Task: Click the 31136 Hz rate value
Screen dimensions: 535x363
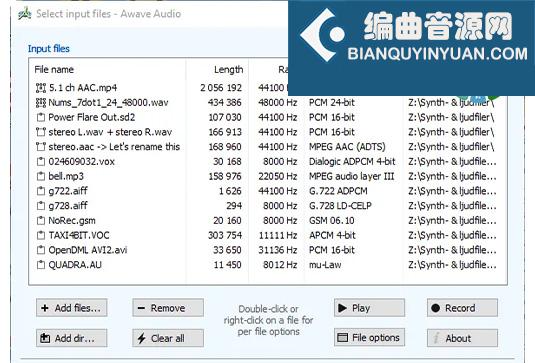Action: tap(278, 250)
